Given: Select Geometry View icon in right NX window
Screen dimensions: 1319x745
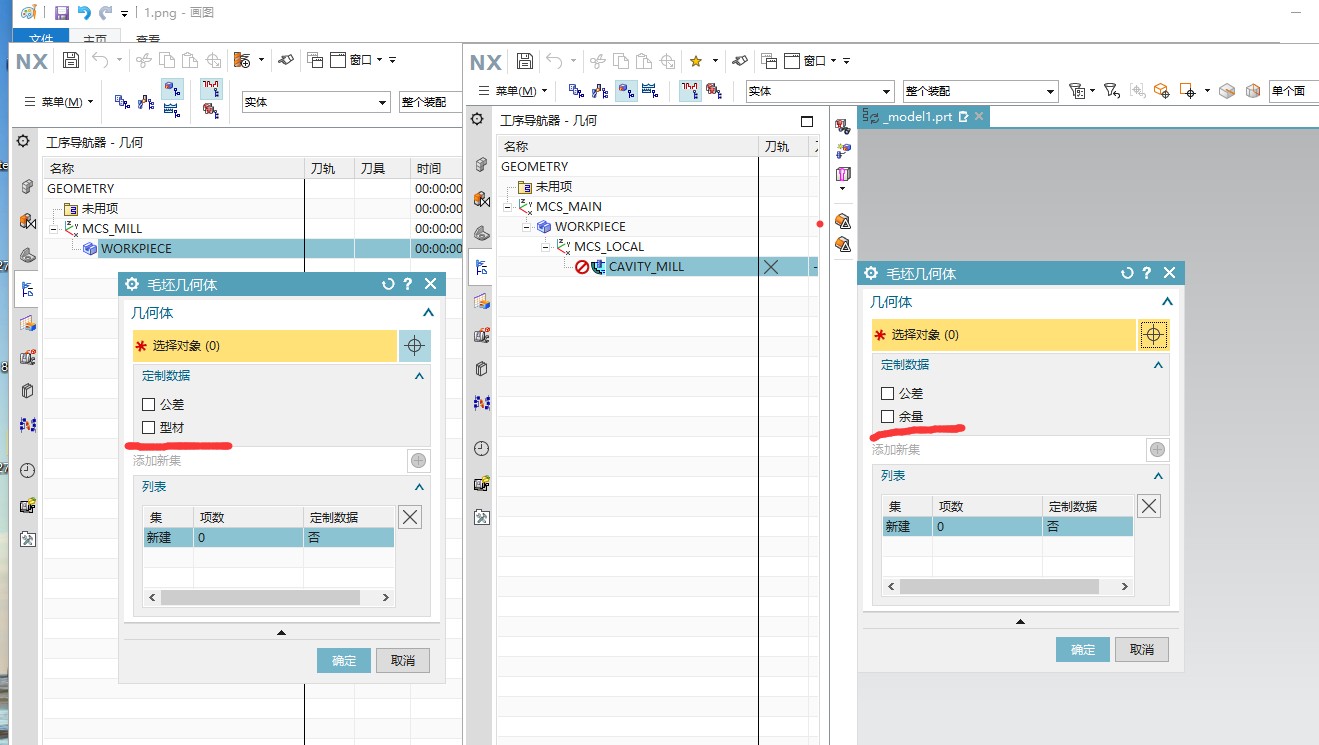Looking at the screenshot, I should tap(627, 91).
